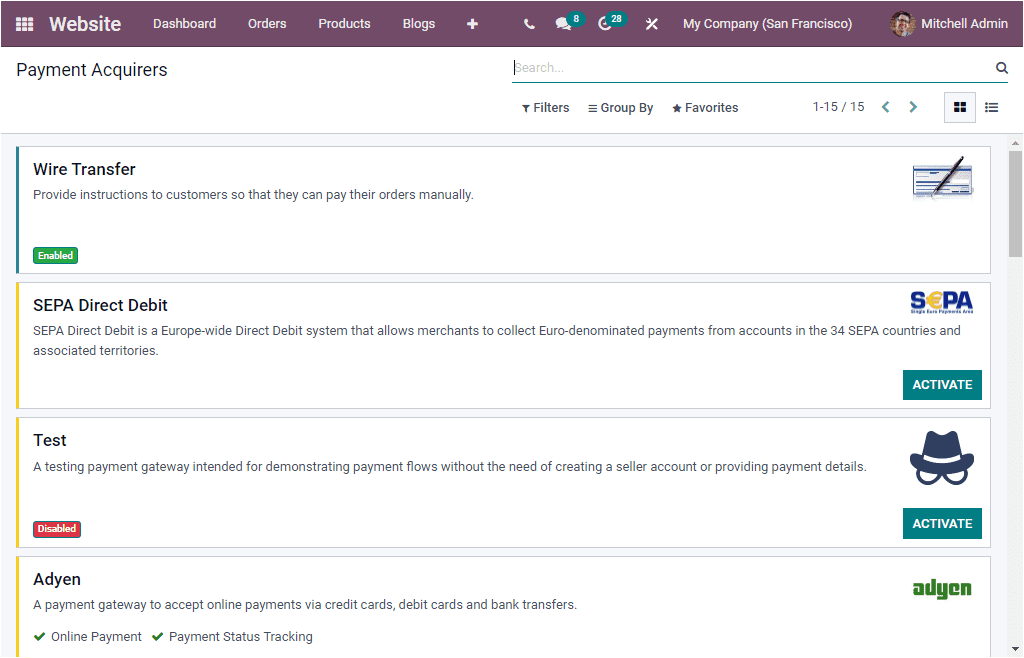Open the apps grid menu
Screen dimensions: 1024x658
click(x=24, y=23)
